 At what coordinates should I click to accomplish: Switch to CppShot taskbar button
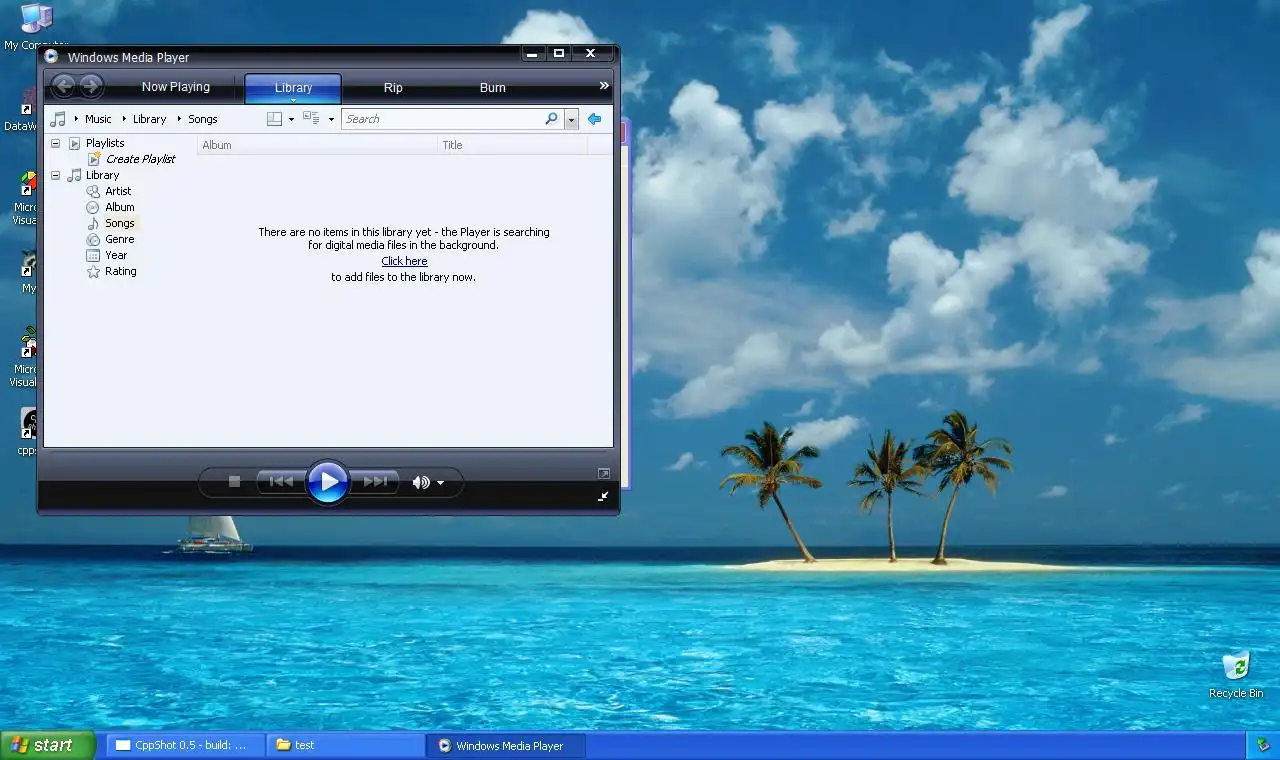[185, 745]
